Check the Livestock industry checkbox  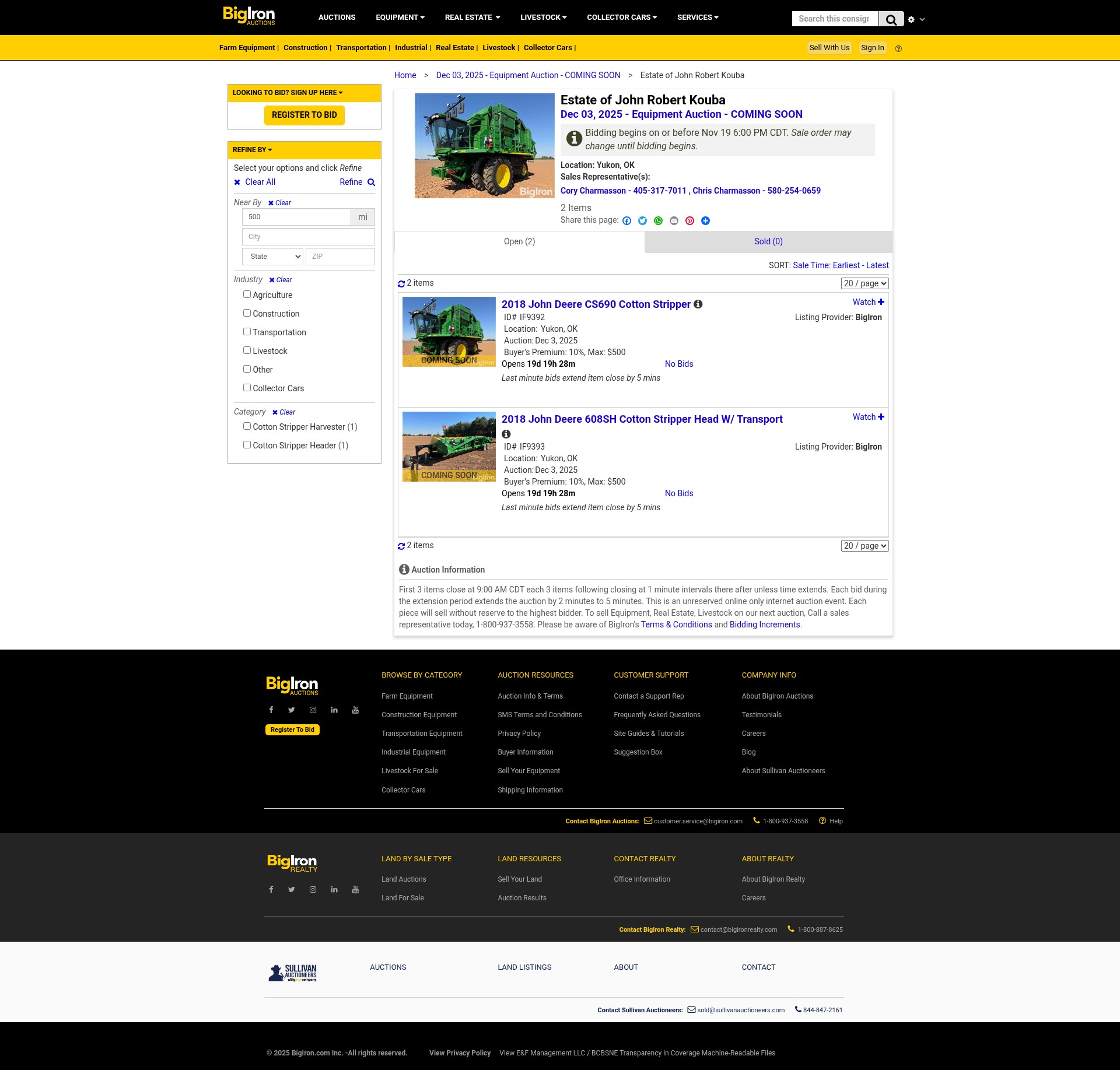[x=247, y=350]
